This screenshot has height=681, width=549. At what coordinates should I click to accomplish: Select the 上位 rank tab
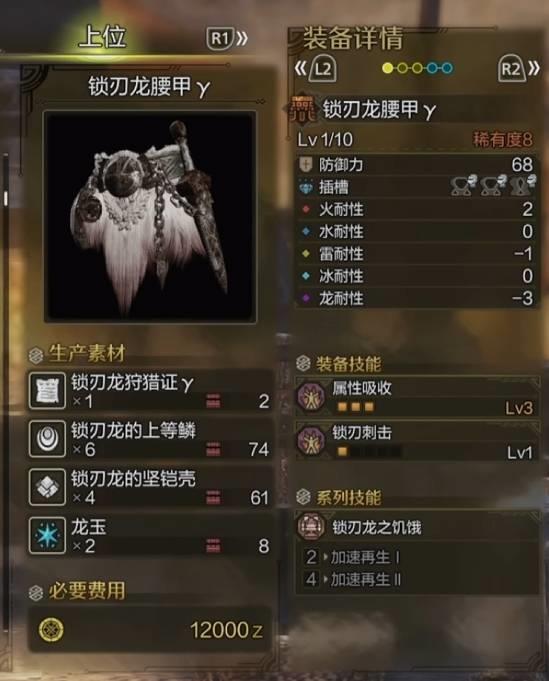103,36
